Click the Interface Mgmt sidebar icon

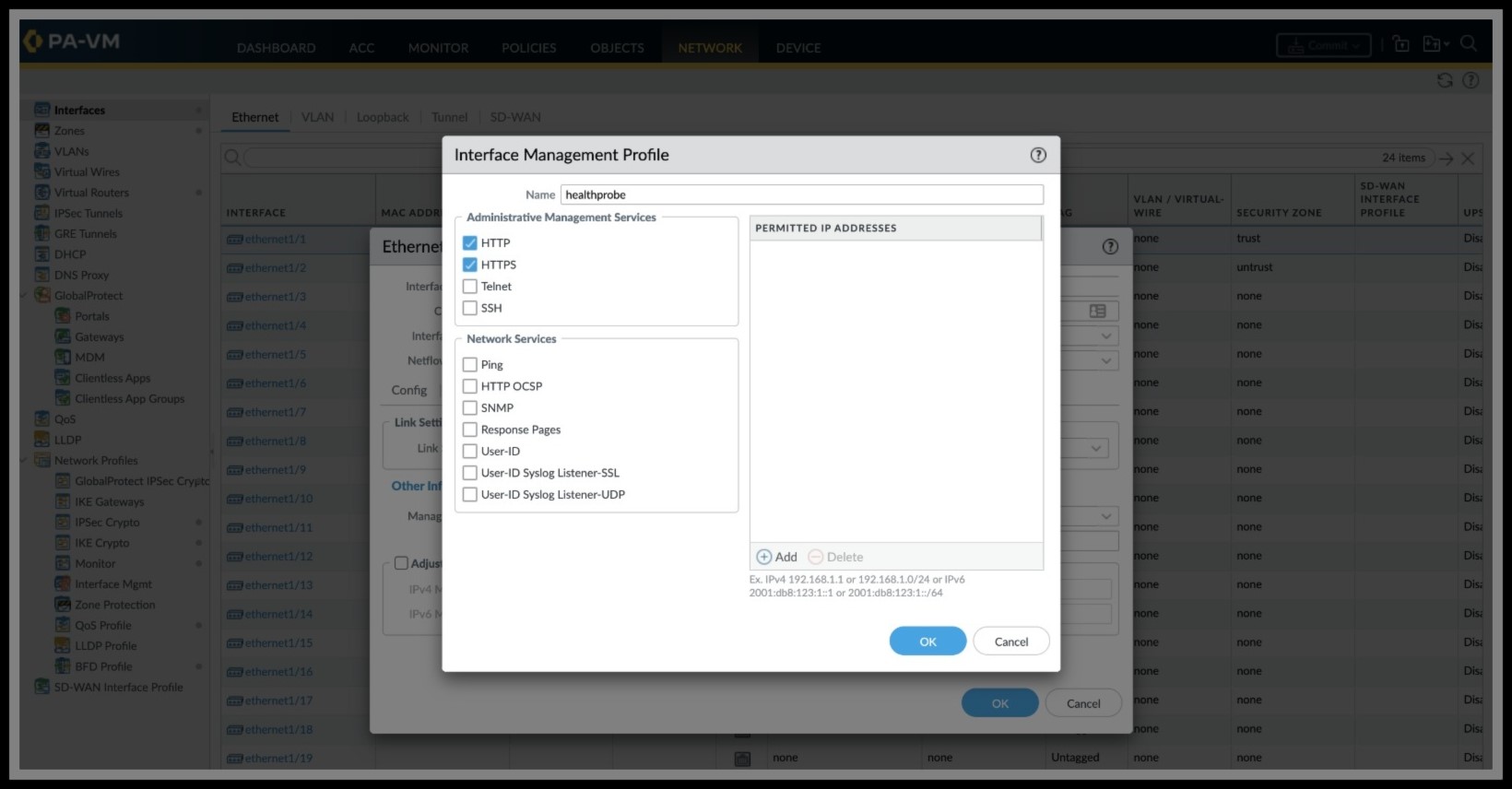click(x=63, y=583)
